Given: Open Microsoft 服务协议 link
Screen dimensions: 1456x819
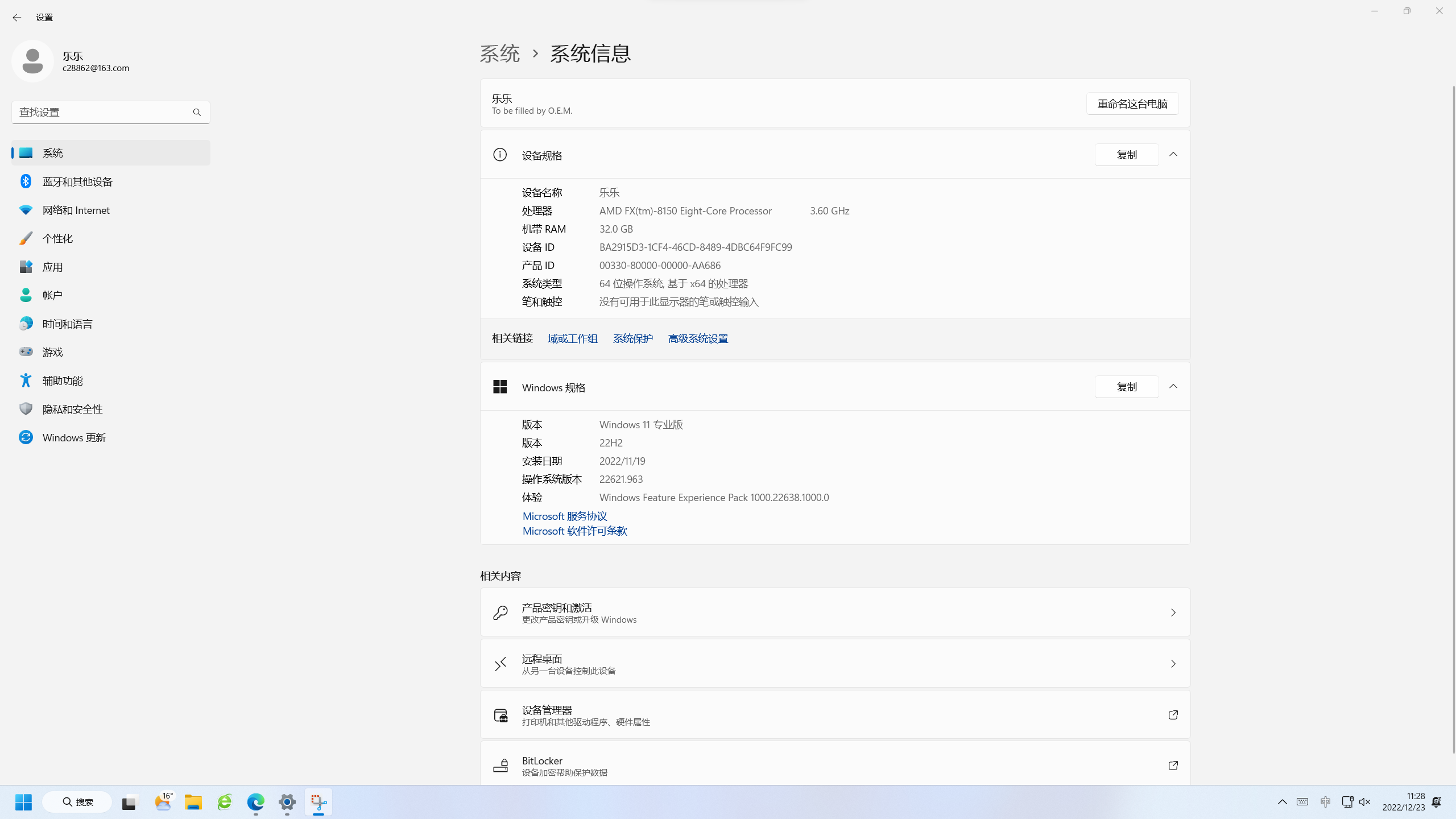Looking at the screenshot, I should [565, 516].
